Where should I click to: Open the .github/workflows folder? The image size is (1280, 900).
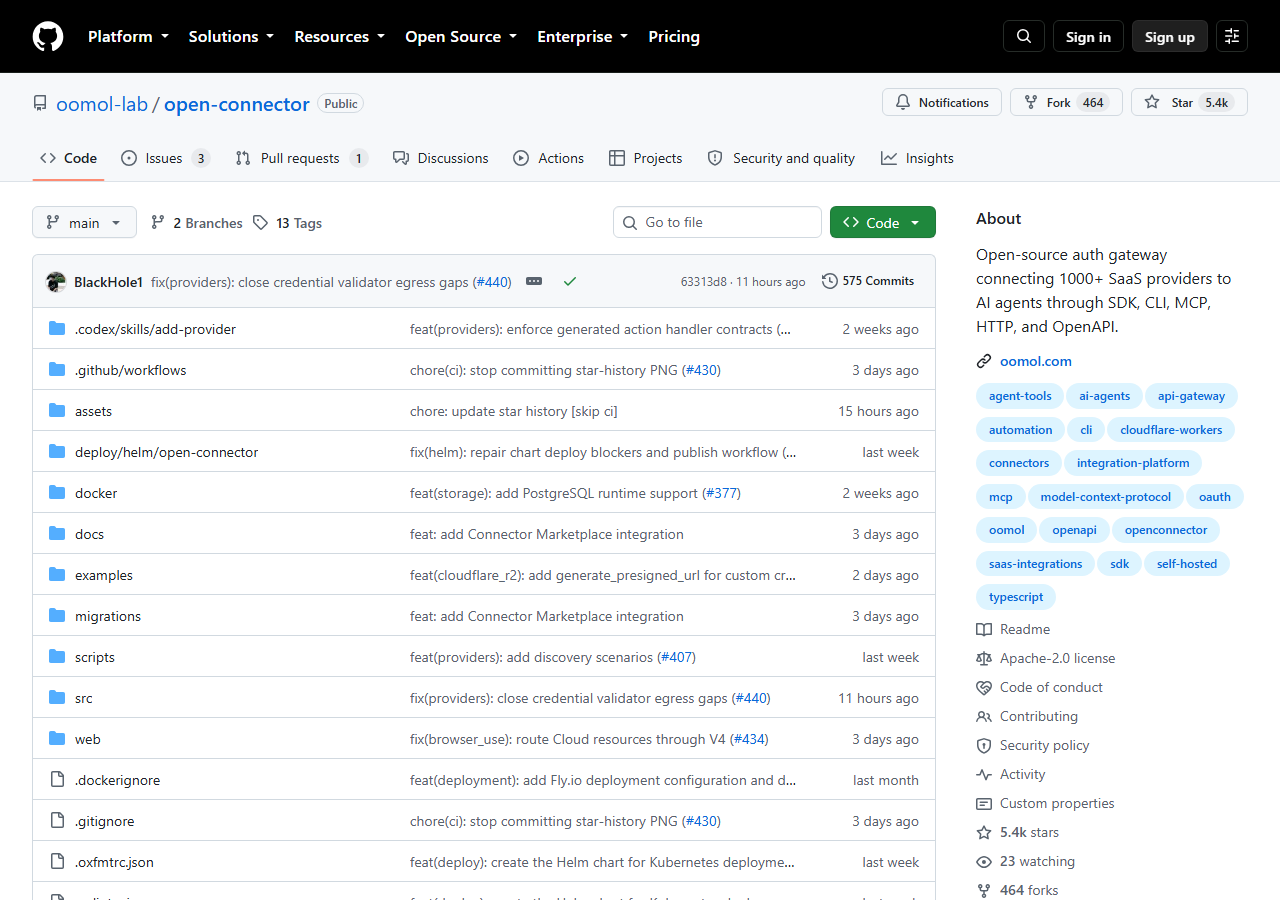131,370
